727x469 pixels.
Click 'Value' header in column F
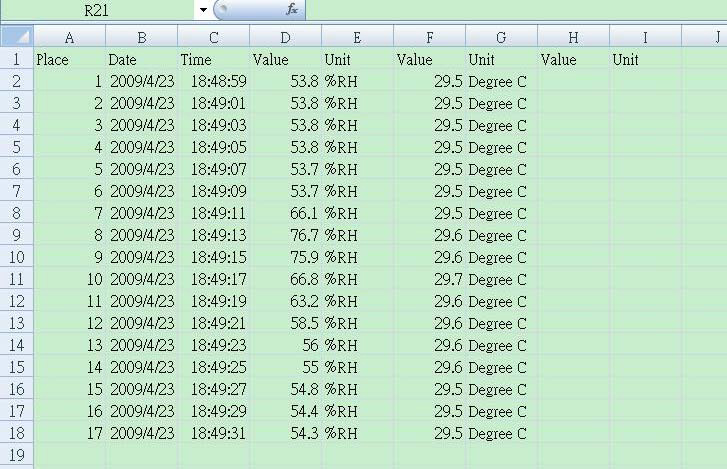tap(430, 59)
